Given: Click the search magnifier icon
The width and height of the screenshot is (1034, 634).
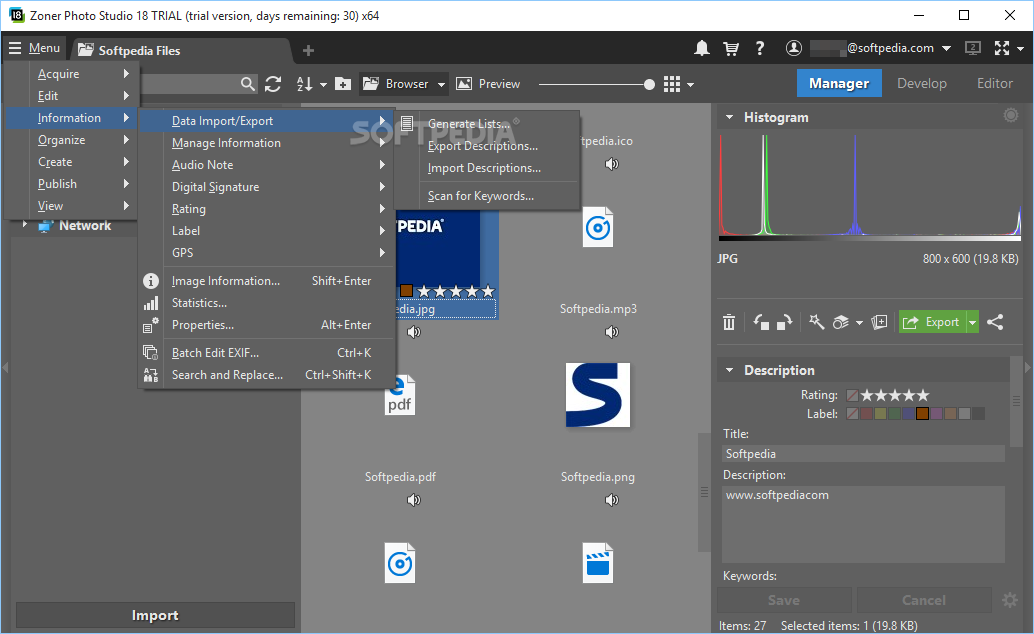Looking at the screenshot, I should click(247, 84).
